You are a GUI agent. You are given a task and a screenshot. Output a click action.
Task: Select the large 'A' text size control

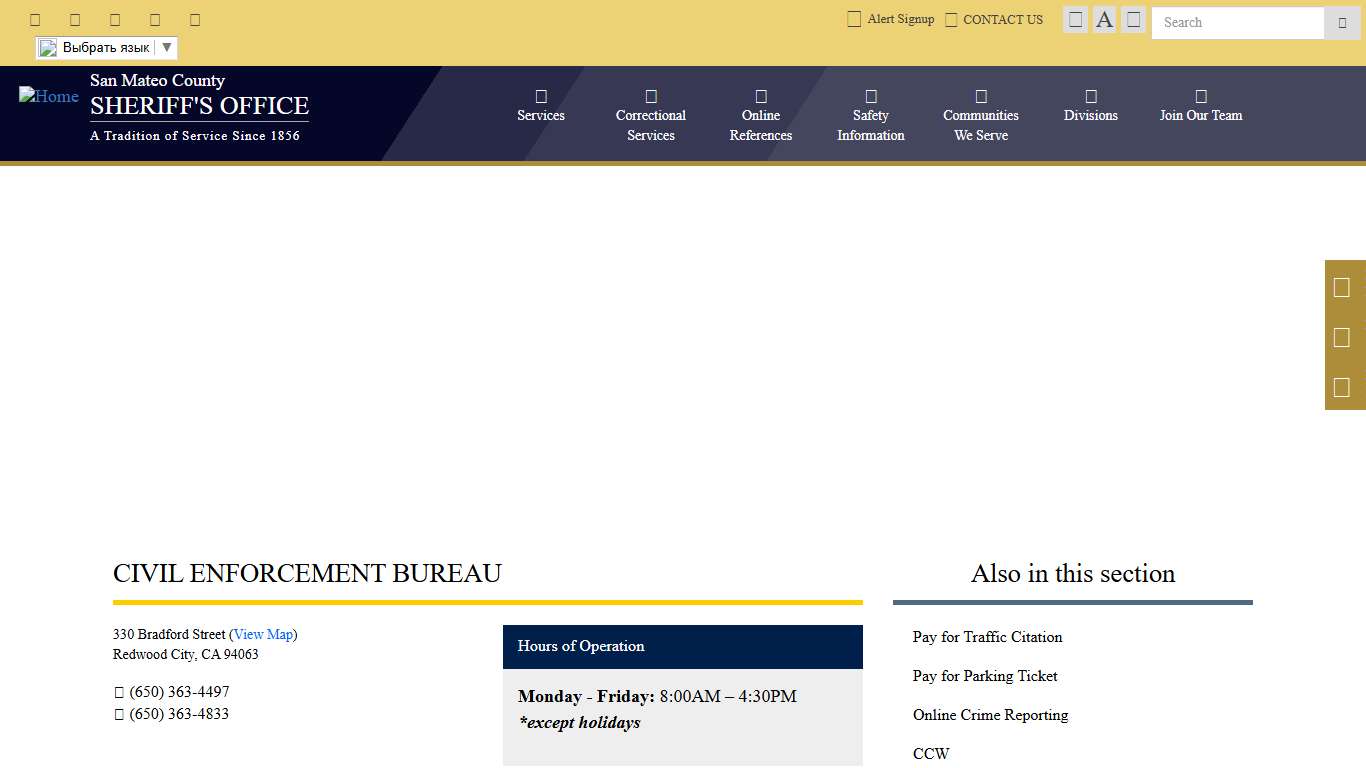[1104, 19]
